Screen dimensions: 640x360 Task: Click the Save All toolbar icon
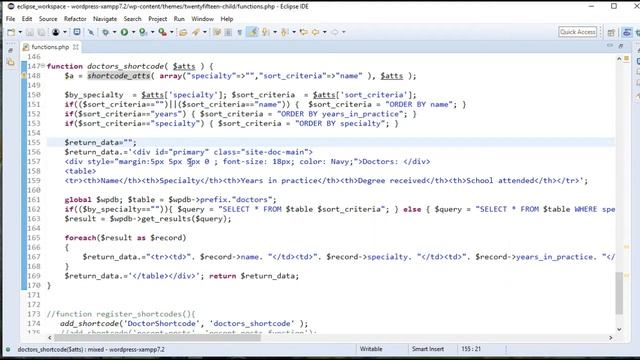tap(41, 32)
